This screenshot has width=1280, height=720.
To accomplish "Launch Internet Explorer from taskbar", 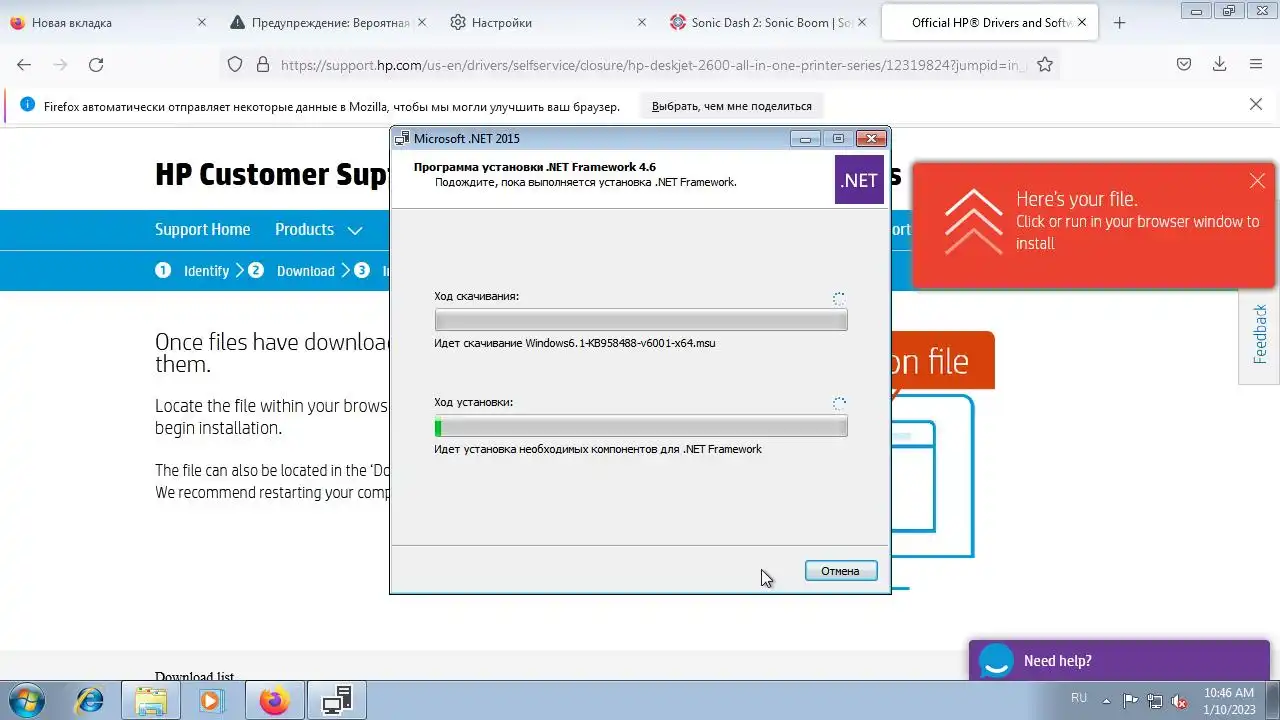I will (89, 700).
